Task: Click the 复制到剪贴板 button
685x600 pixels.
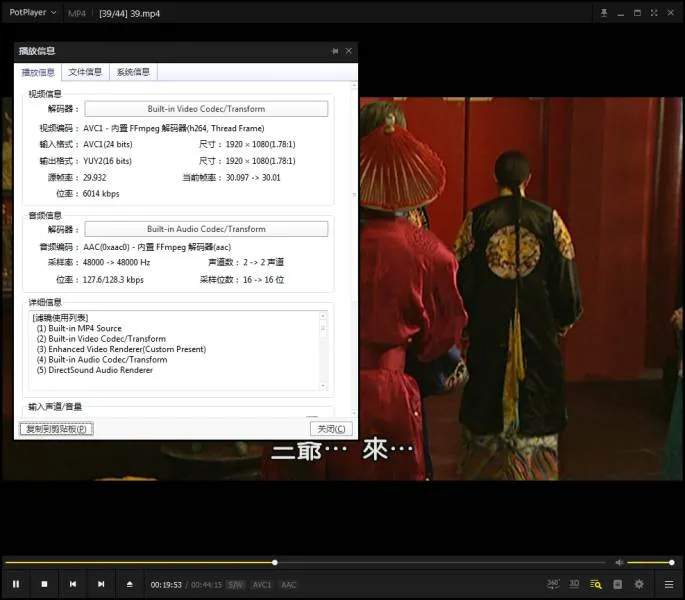Action: (x=56, y=429)
